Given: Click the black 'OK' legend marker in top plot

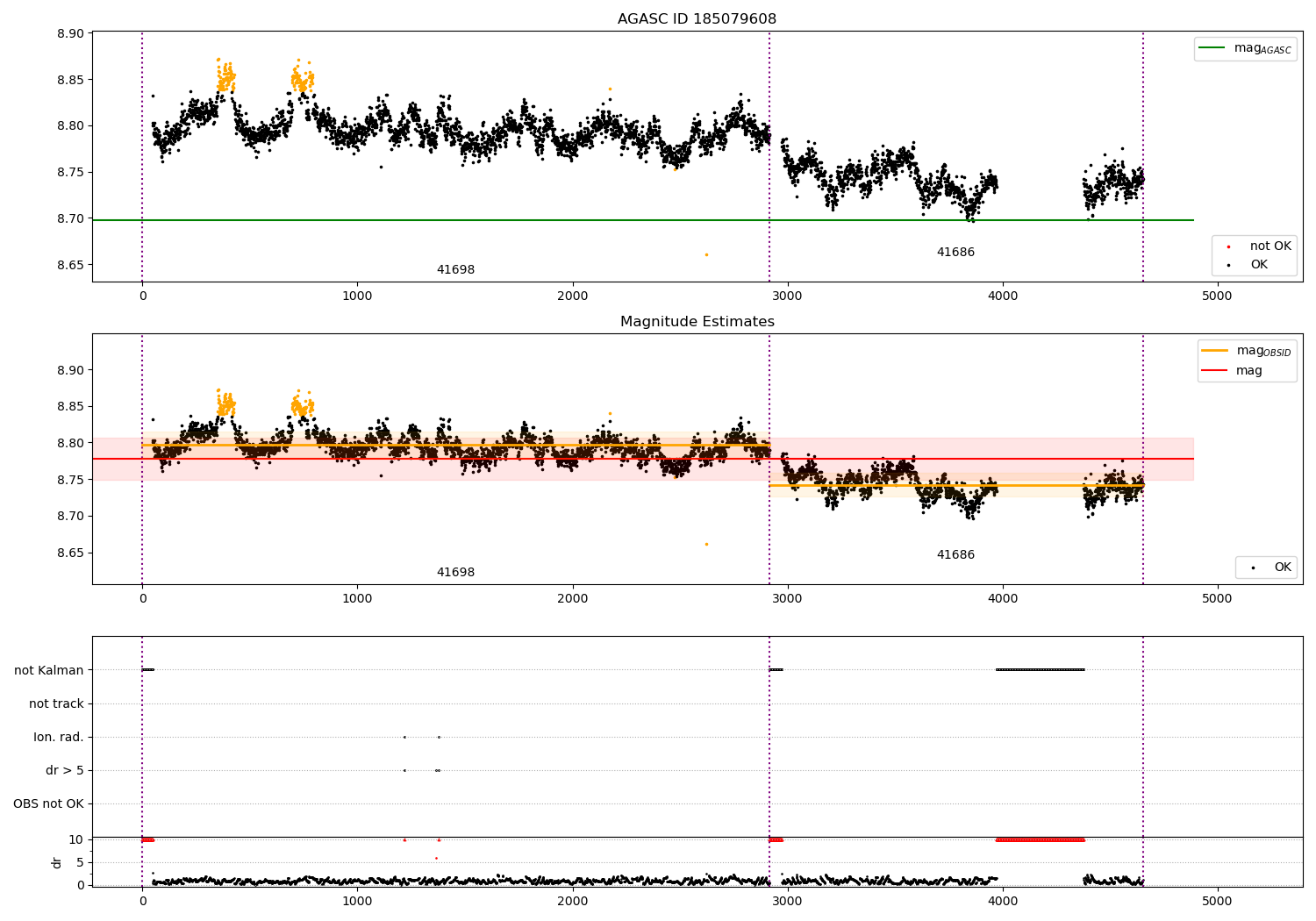Looking at the screenshot, I should (1228, 265).
